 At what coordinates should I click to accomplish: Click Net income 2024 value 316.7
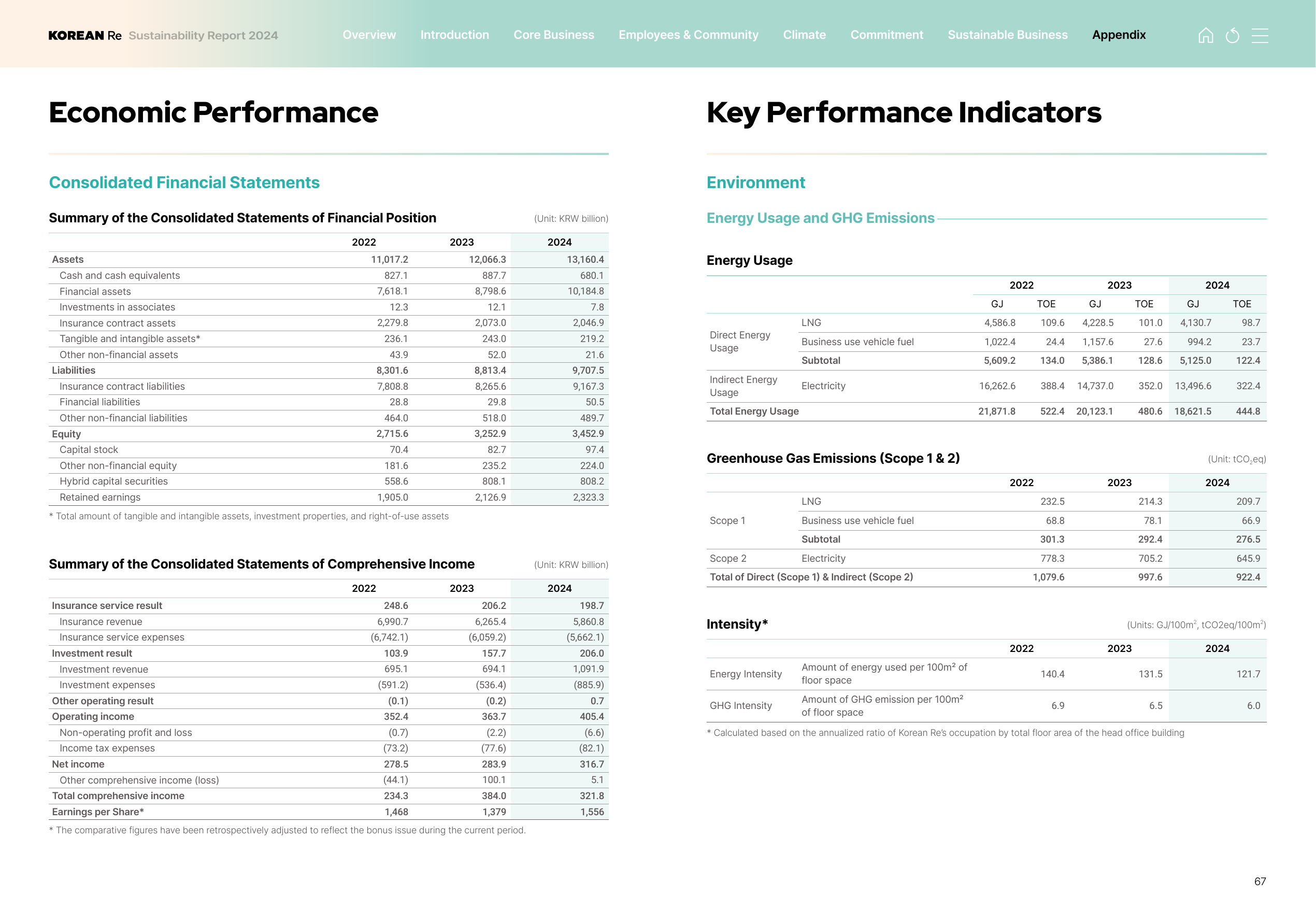pyautogui.click(x=592, y=764)
